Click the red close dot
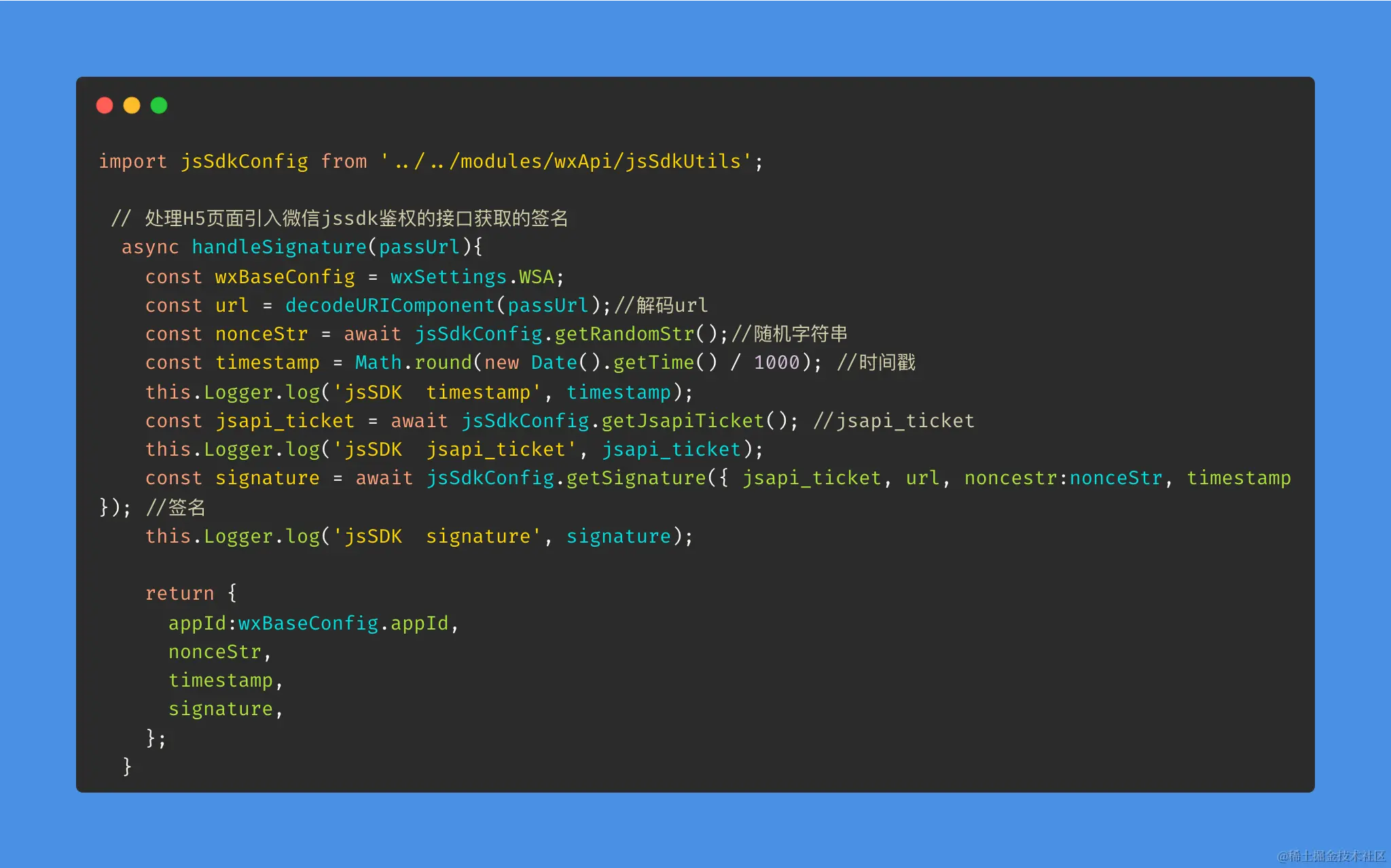The image size is (1391, 868). tap(105, 105)
